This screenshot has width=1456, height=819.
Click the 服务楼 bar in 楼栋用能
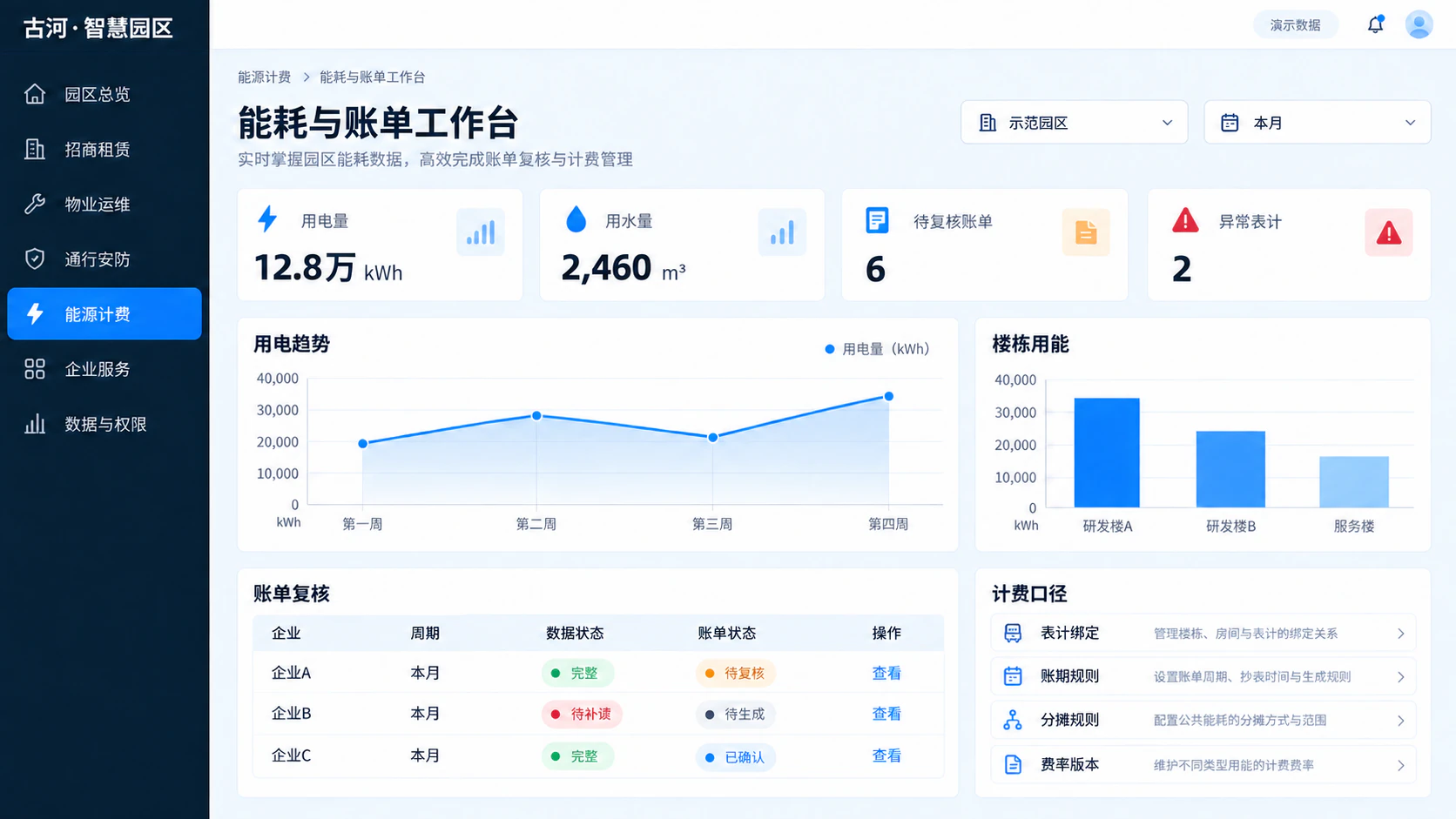click(x=1354, y=481)
